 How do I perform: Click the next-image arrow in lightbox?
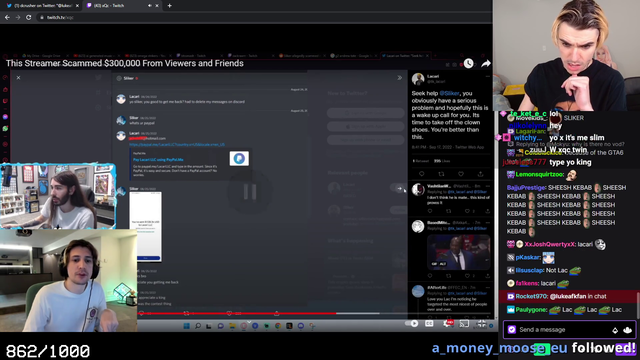399,188
